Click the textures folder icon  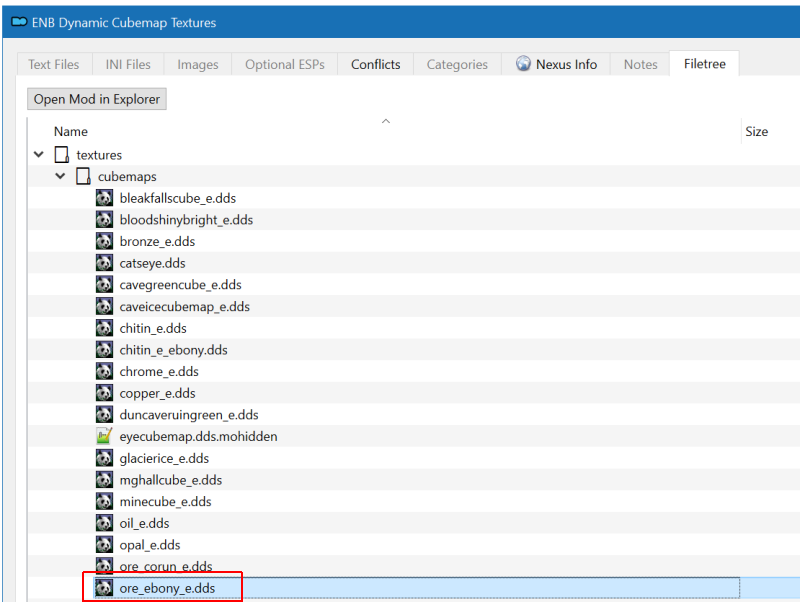62,155
